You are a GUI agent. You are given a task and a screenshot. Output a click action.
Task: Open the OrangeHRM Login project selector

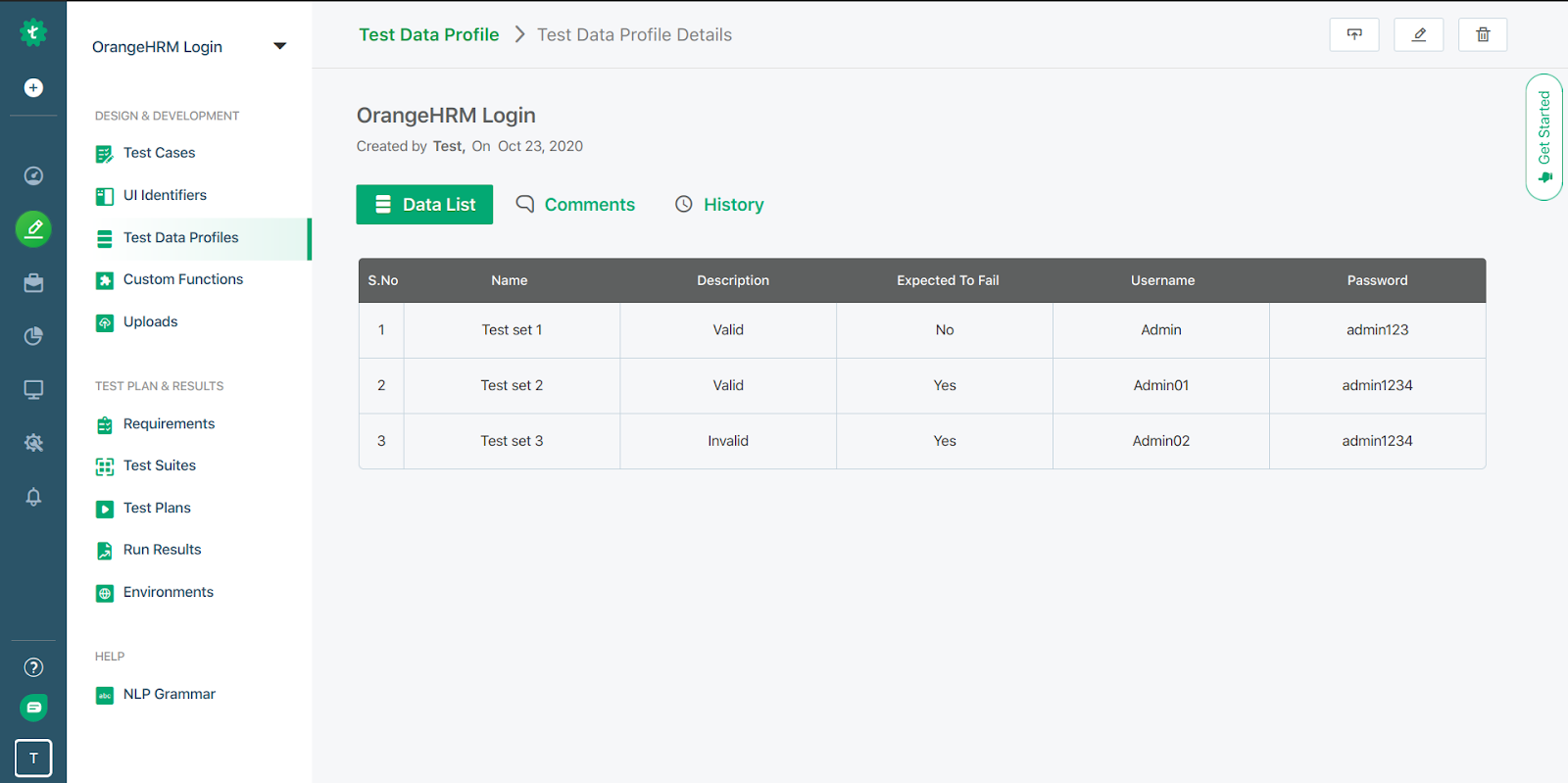tap(189, 46)
